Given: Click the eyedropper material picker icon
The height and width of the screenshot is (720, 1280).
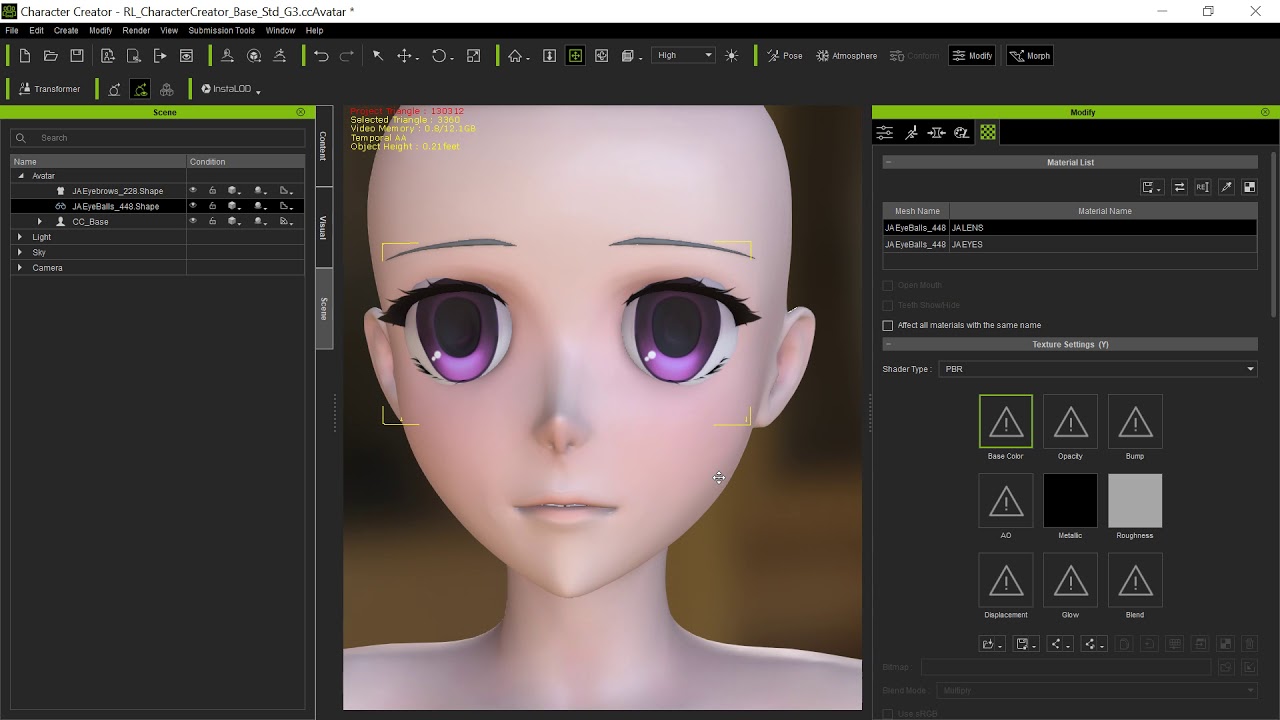Looking at the screenshot, I should [x=1226, y=187].
